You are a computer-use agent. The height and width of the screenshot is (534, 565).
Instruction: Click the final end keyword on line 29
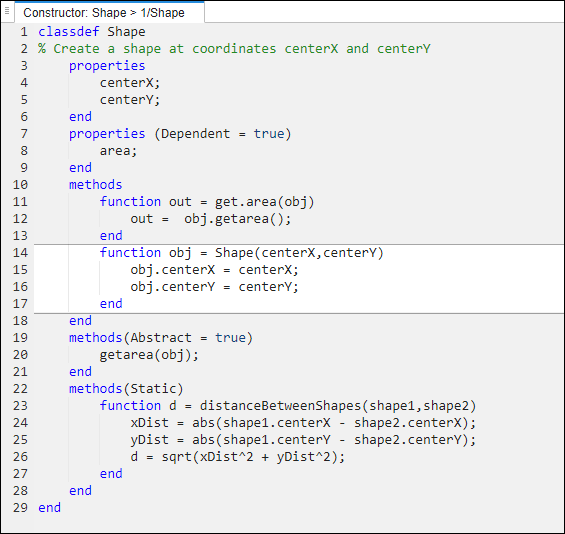coord(50,508)
